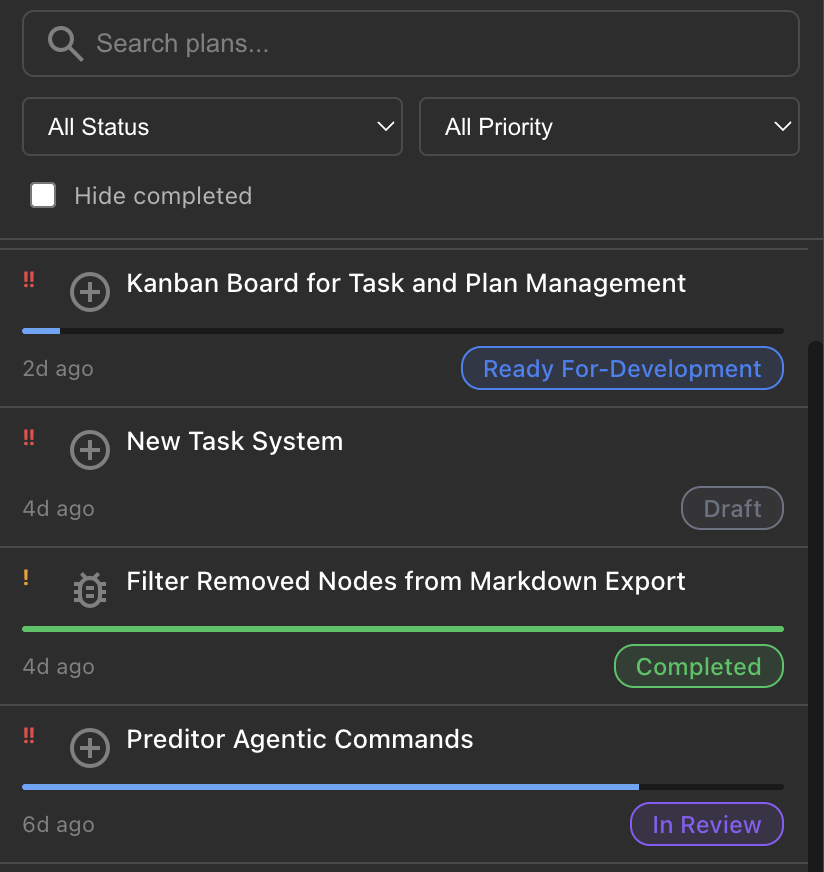Click red priority marker on New Task System
The image size is (824, 872).
(29, 437)
